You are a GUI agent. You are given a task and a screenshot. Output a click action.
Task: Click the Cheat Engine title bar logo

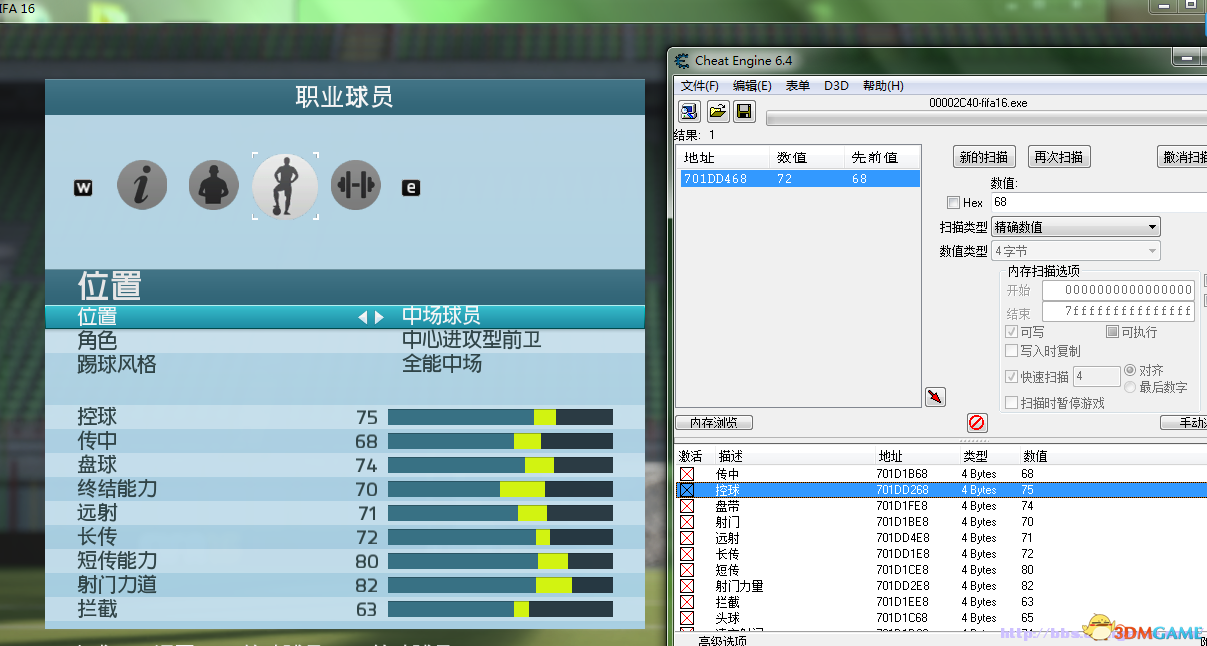click(682, 61)
